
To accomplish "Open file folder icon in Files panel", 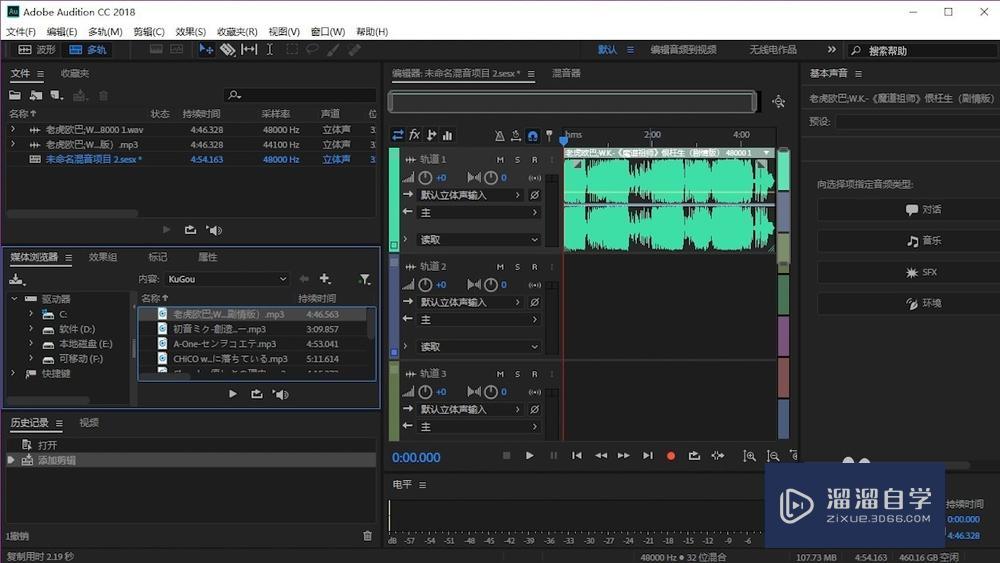I will (x=15, y=96).
